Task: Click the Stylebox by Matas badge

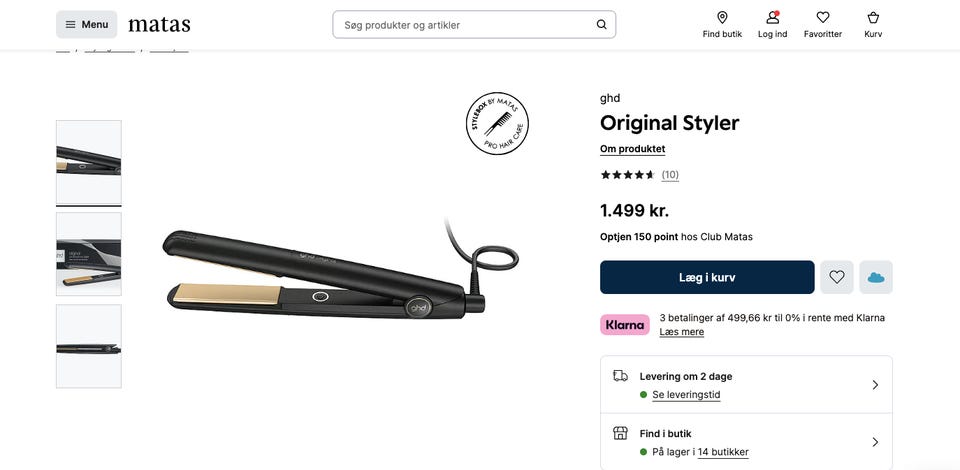Action: coord(497,124)
